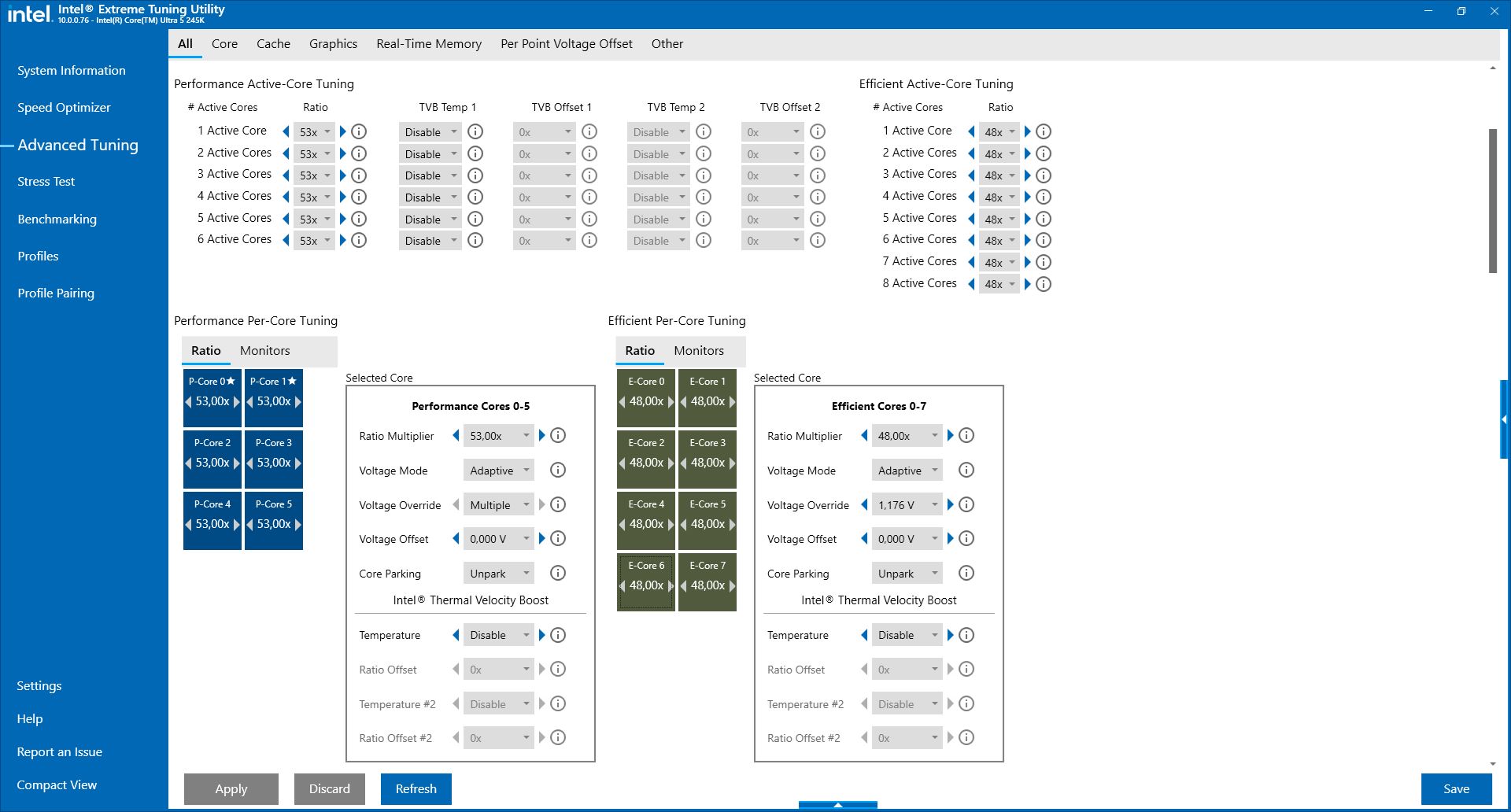
Task: Switch to Compact View
Action: 57,785
